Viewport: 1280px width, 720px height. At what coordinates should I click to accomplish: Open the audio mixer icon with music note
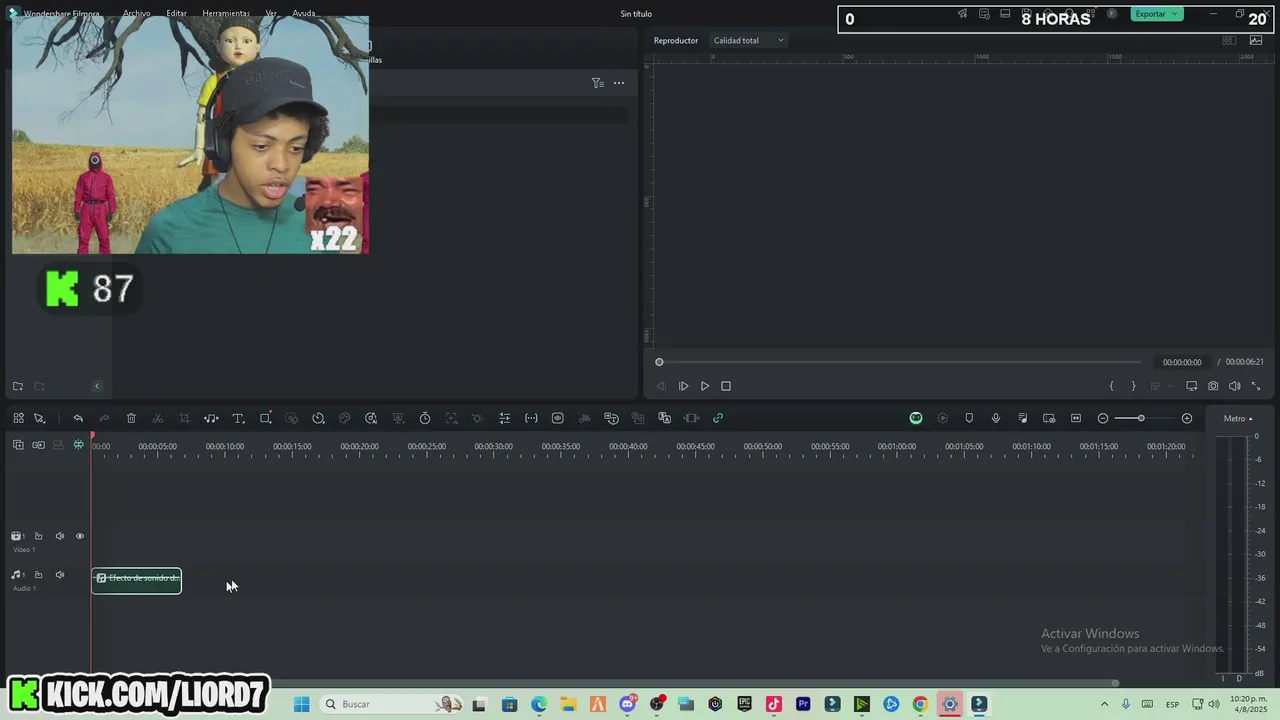tap(1022, 418)
